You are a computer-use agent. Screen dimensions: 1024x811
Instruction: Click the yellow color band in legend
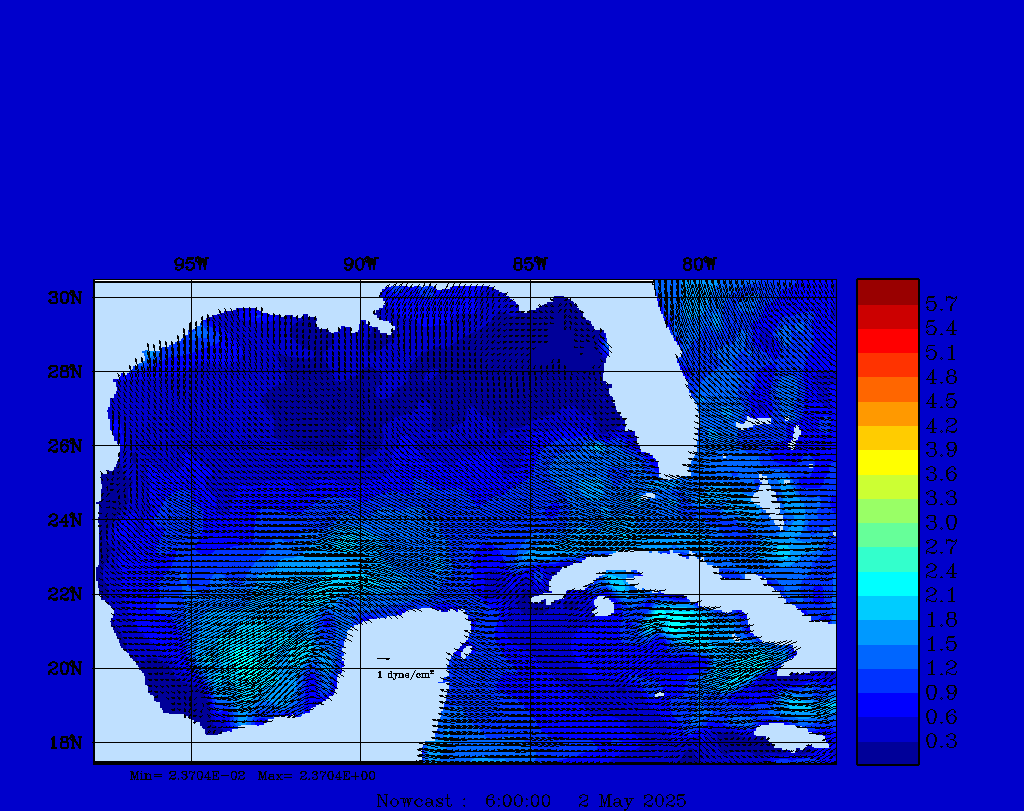pos(887,462)
